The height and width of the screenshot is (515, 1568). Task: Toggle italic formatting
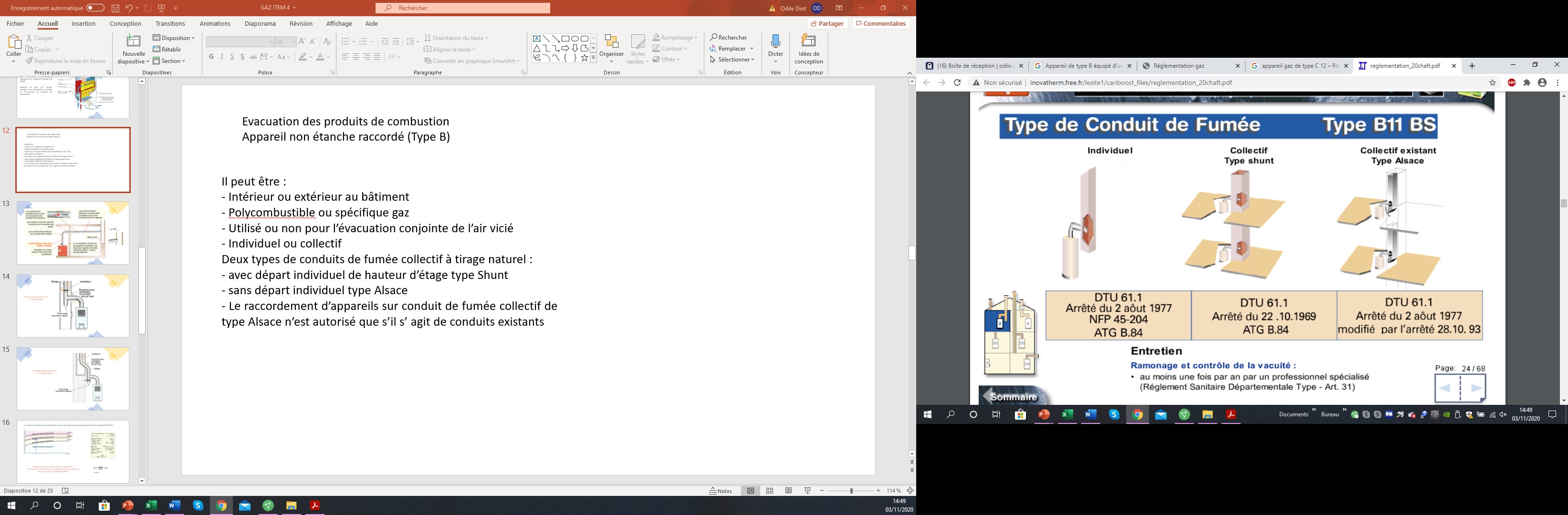point(221,57)
